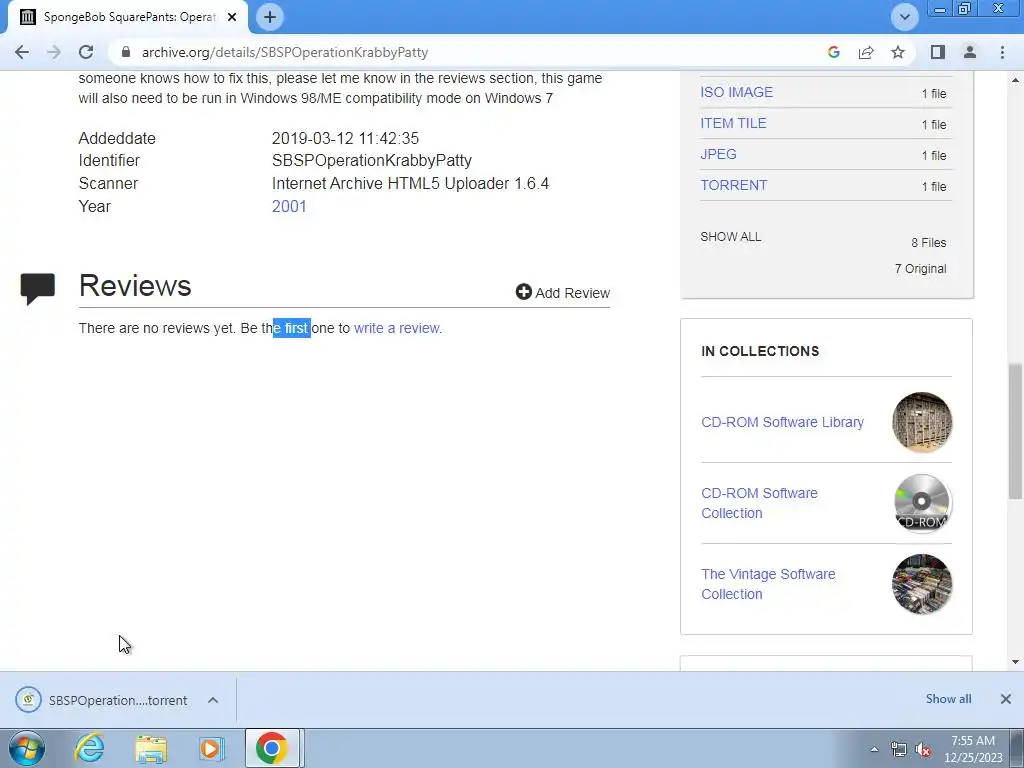The image size is (1024, 768).
Task: Click the Google icon in address bar
Action: pyautogui.click(x=833, y=52)
